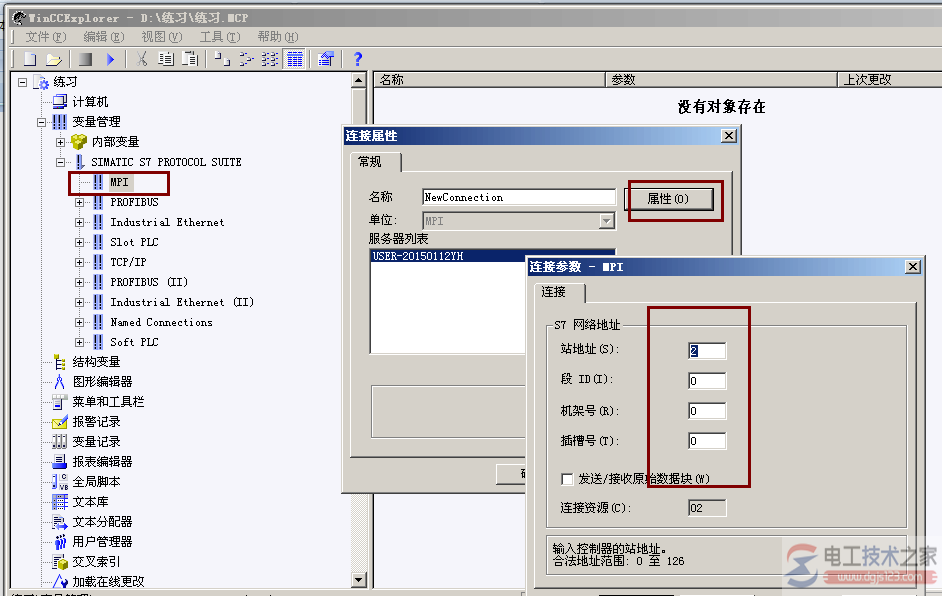
Task: Open the 报表编辑器 icon
Action: [x=59, y=461]
